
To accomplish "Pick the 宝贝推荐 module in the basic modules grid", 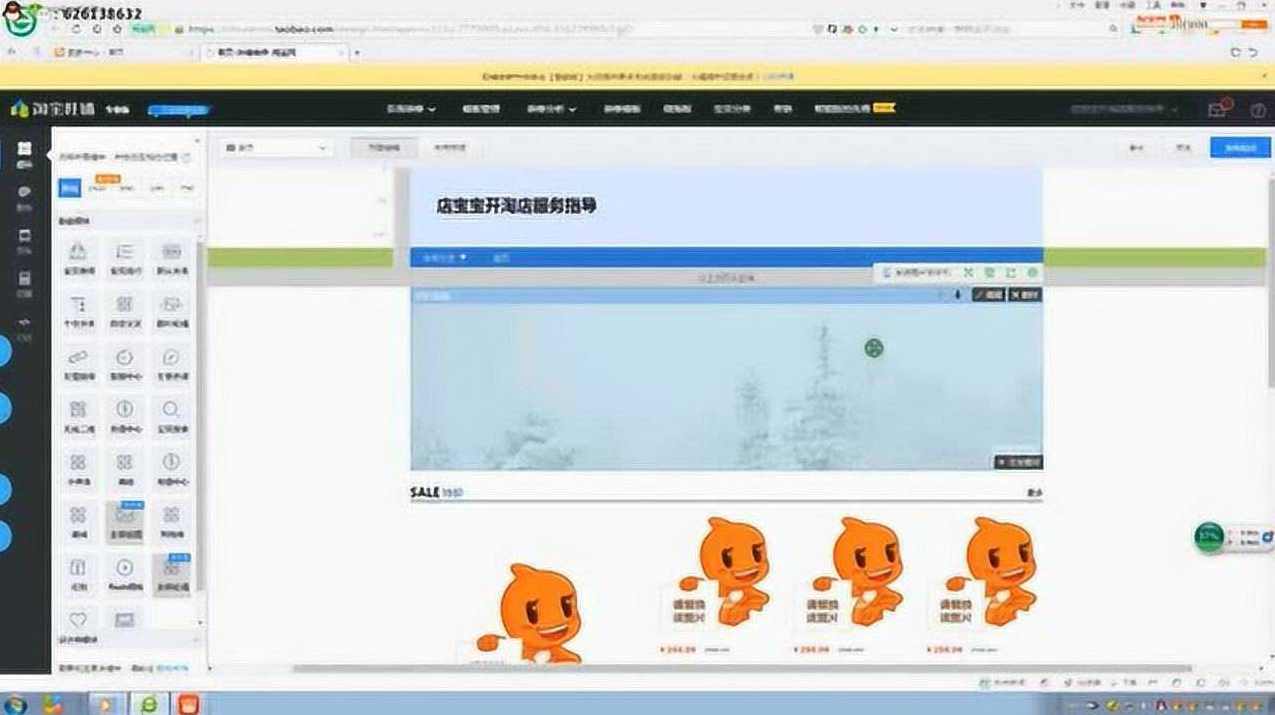I will 78,258.
